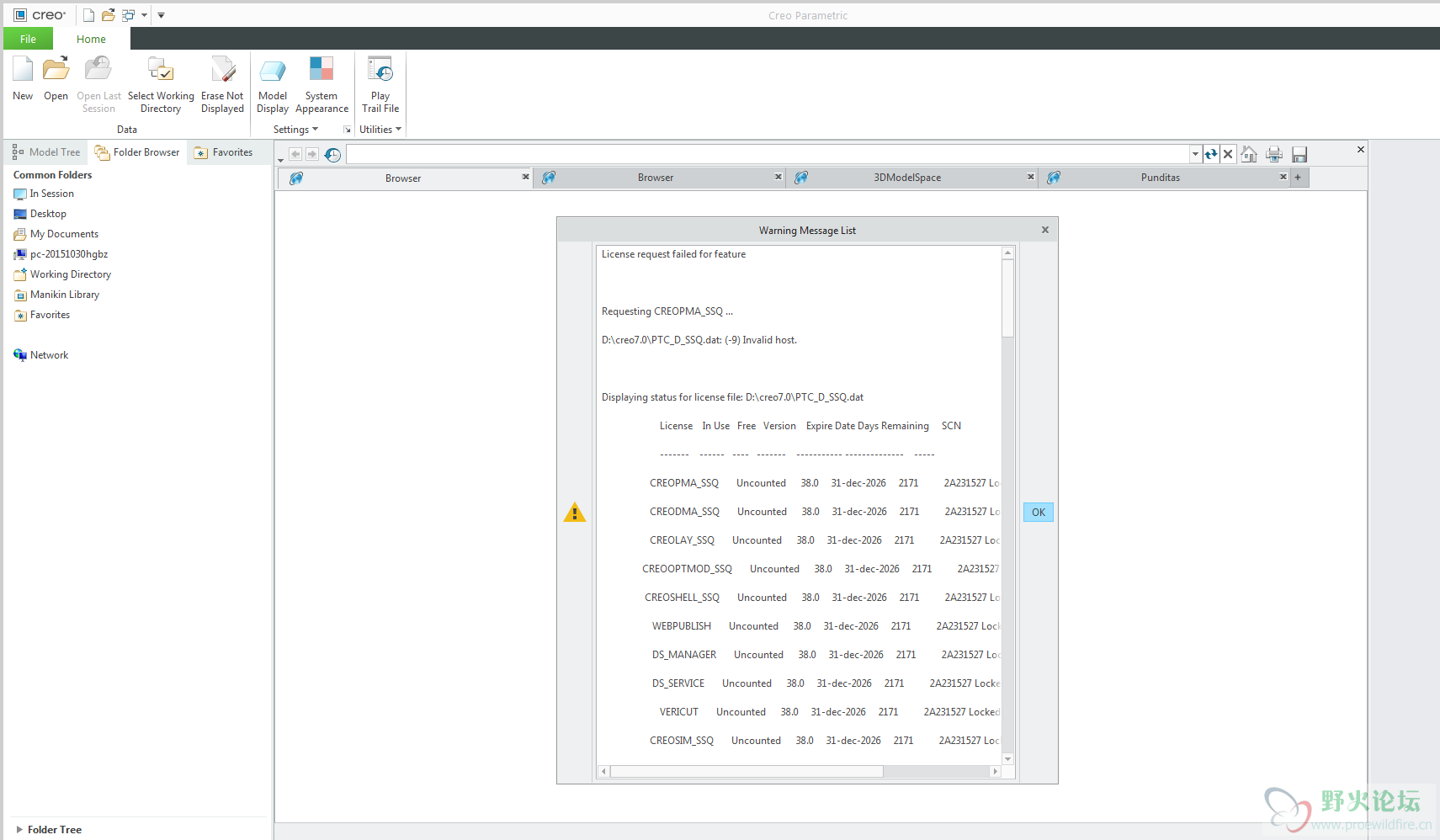Go back in the embedded browser

coord(295,154)
